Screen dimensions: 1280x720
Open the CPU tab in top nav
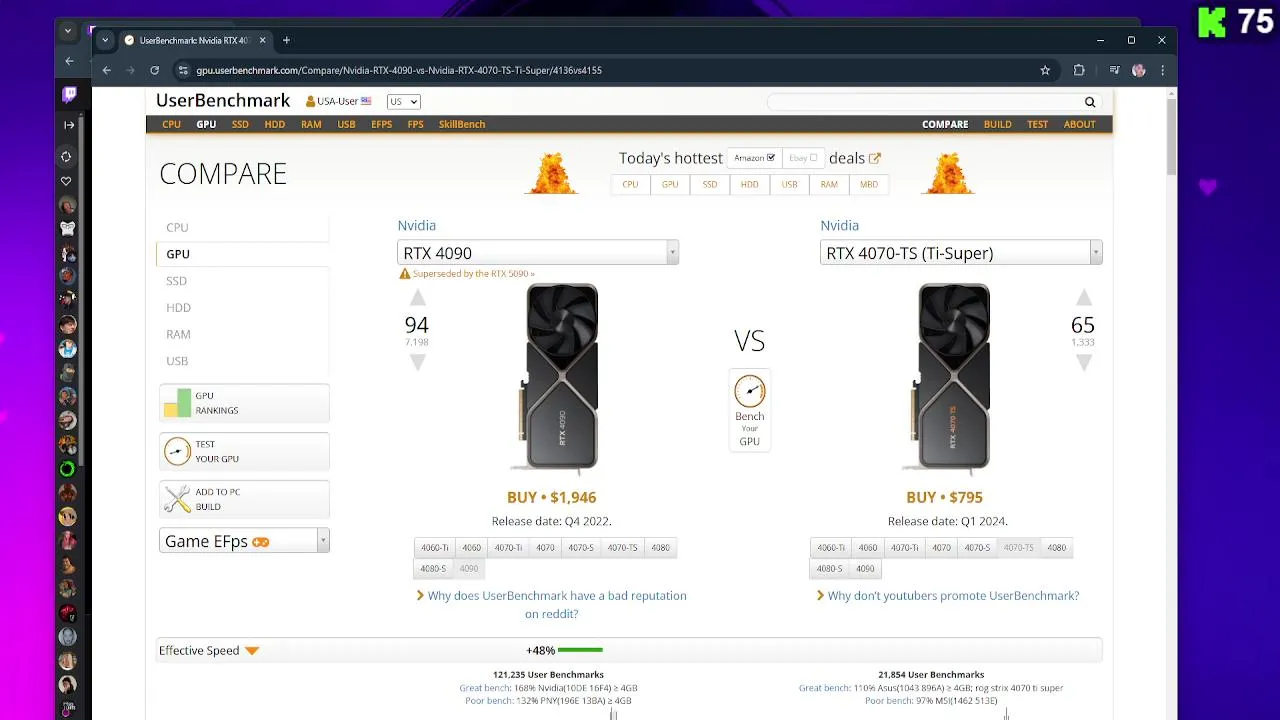[x=172, y=124]
